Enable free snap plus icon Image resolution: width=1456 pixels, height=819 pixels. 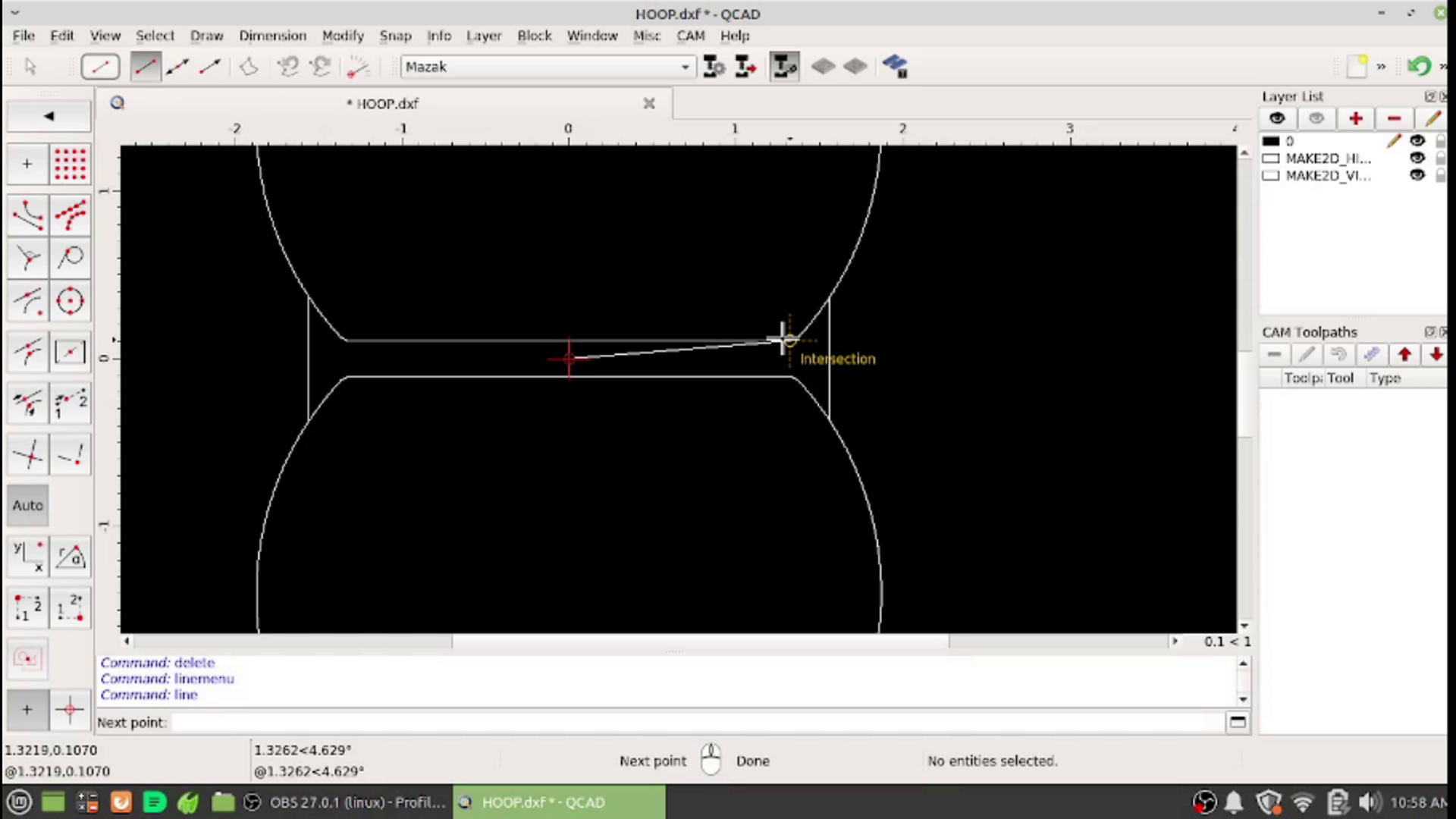coord(27,164)
